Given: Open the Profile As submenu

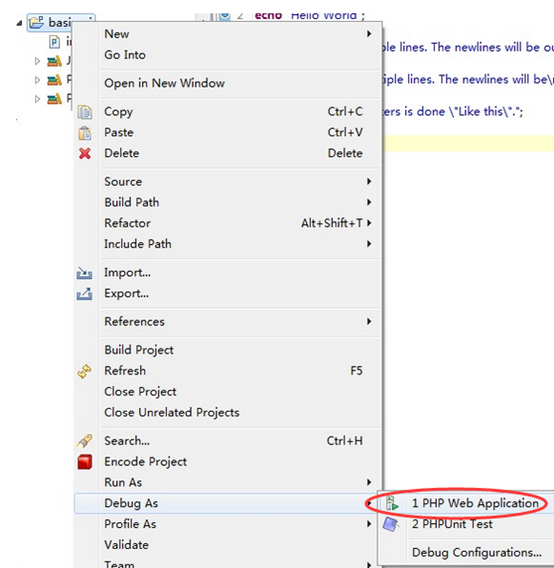Looking at the screenshot, I should 228,524.
